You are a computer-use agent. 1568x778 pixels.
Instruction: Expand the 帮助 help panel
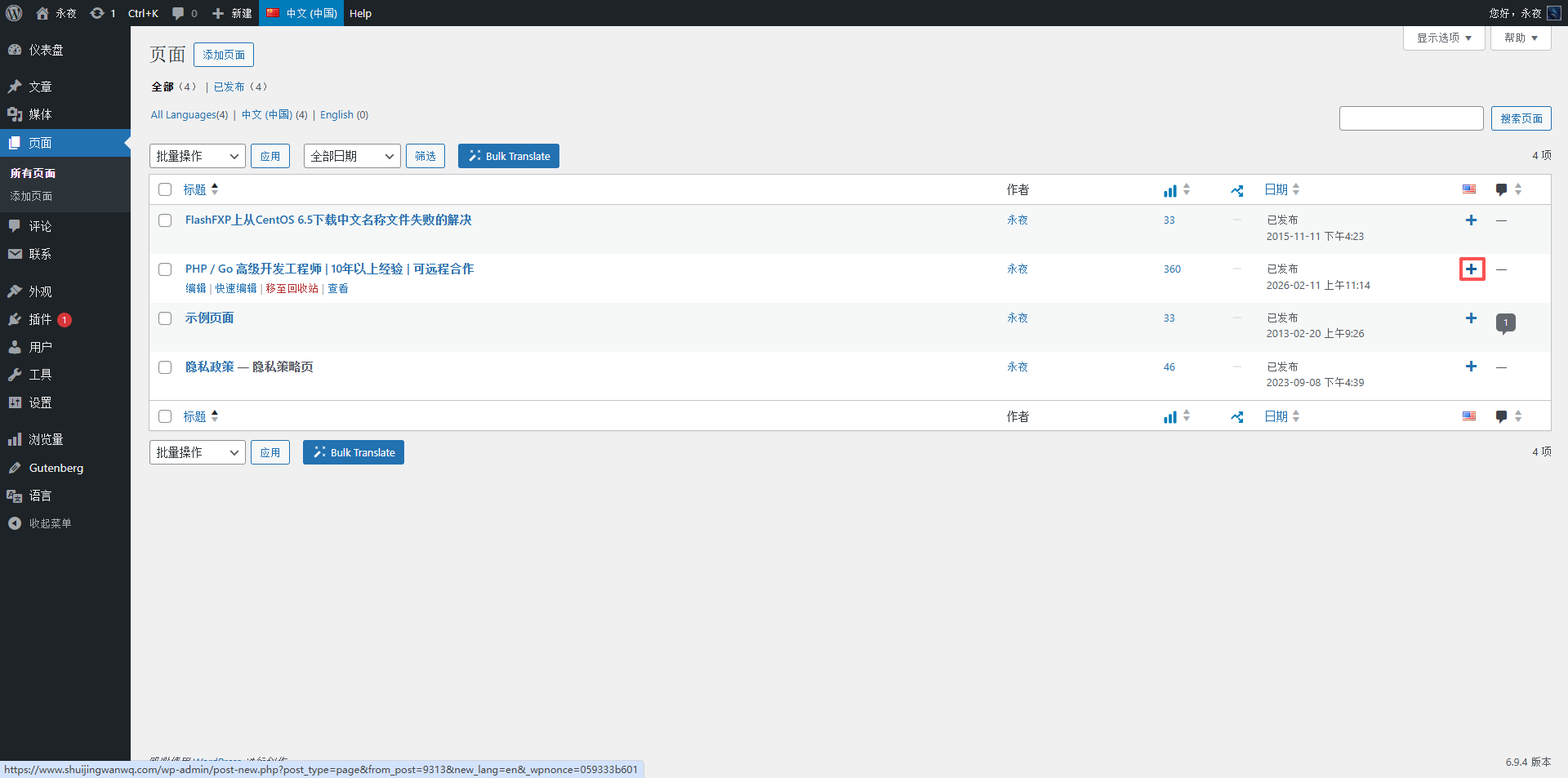[1521, 38]
